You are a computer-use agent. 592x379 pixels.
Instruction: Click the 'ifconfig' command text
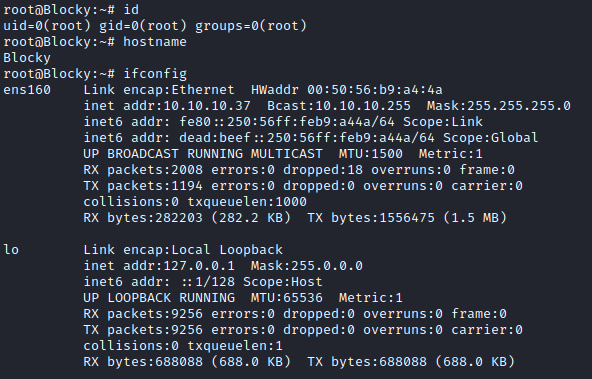pyautogui.click(x=155, y=74)
